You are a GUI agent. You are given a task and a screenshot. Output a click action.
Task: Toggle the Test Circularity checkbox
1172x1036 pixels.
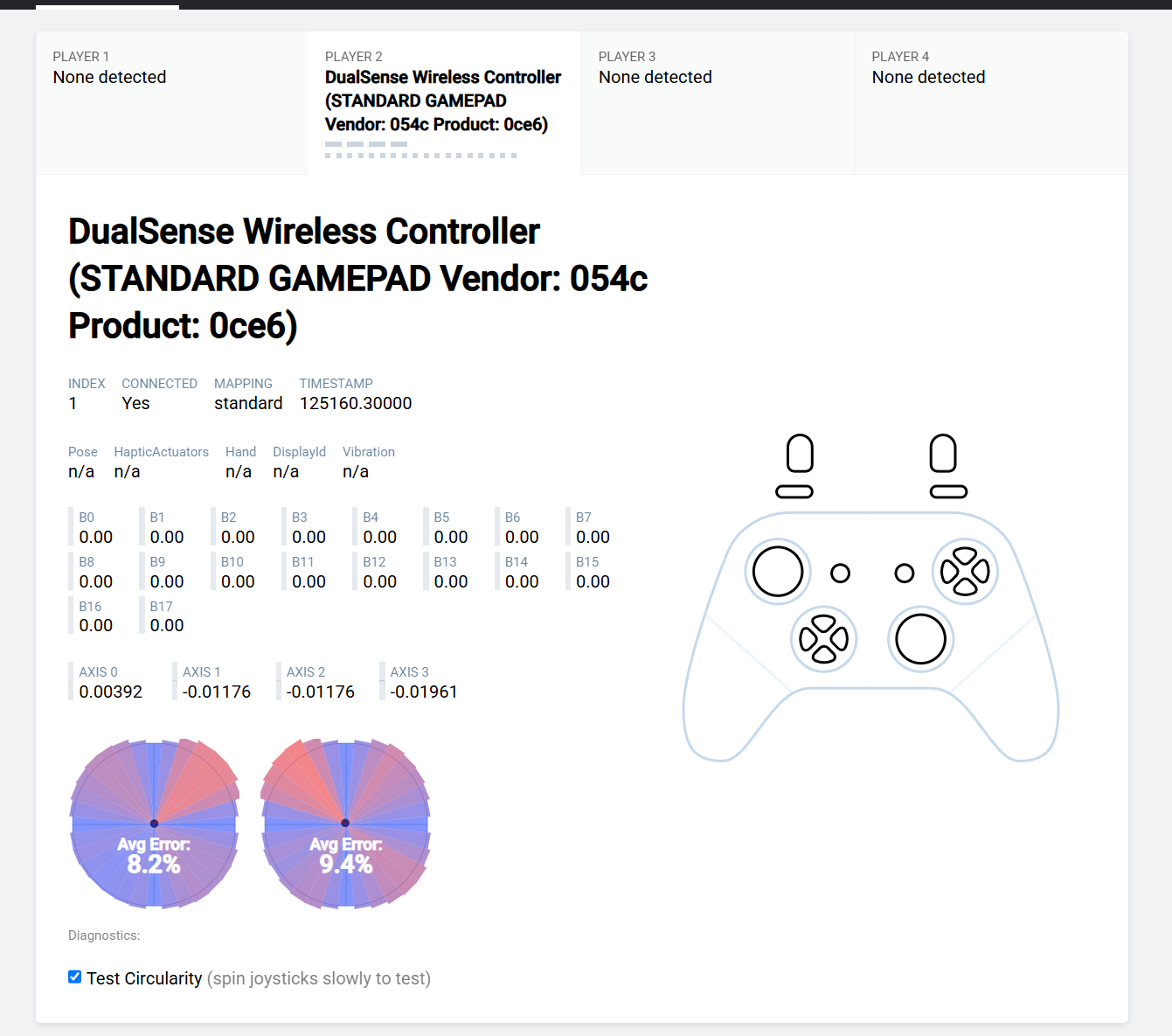point(75,977)
